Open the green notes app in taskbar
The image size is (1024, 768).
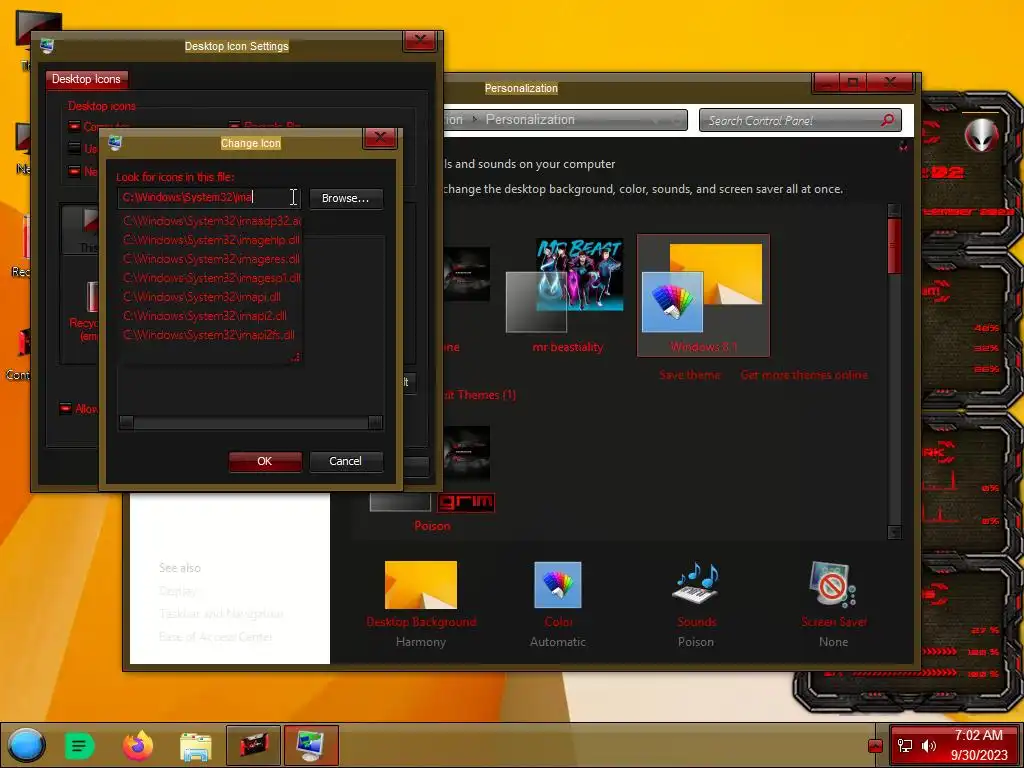click(79, 746)
